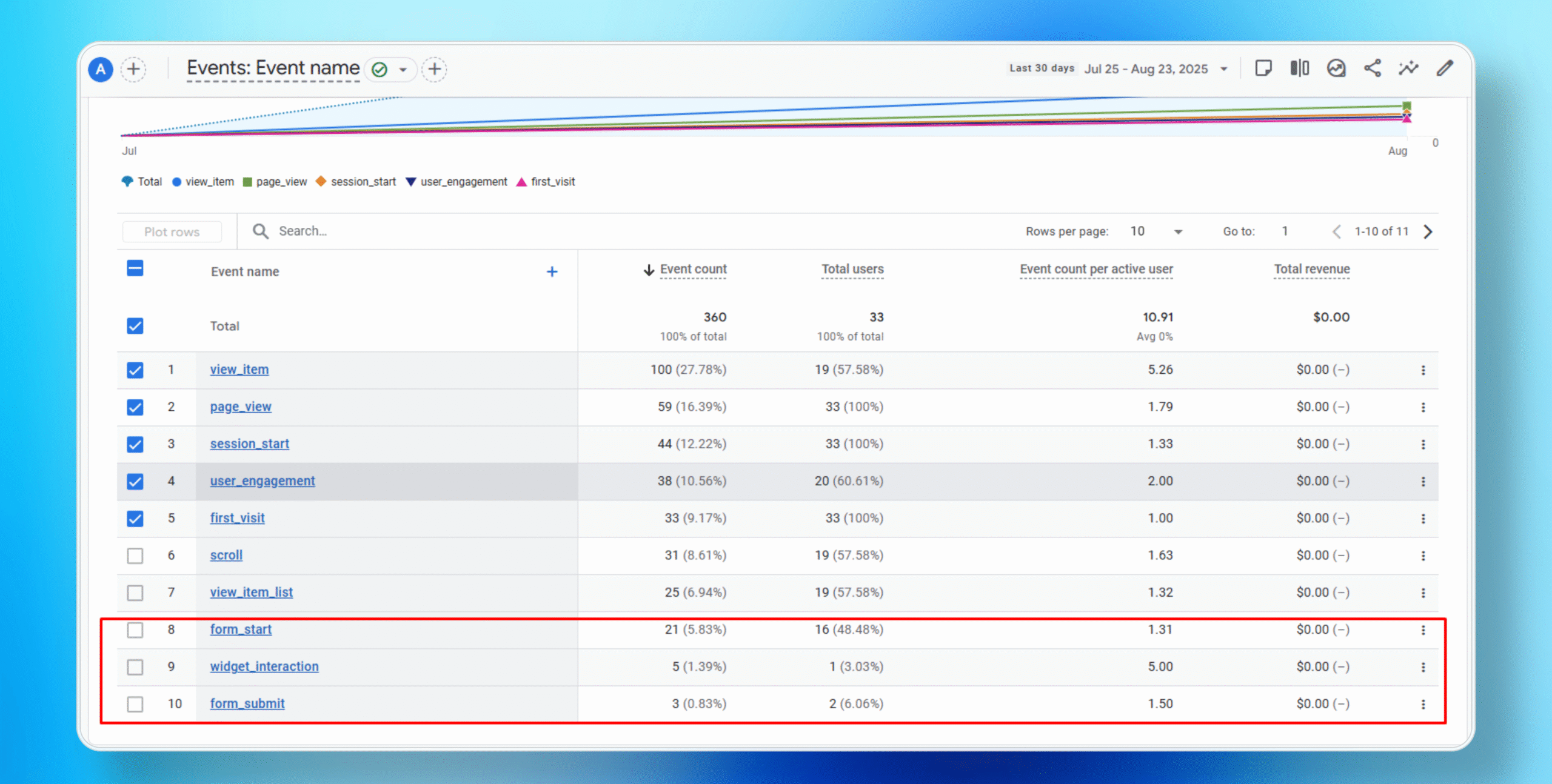Sort by Event count per active user header

1096,269
